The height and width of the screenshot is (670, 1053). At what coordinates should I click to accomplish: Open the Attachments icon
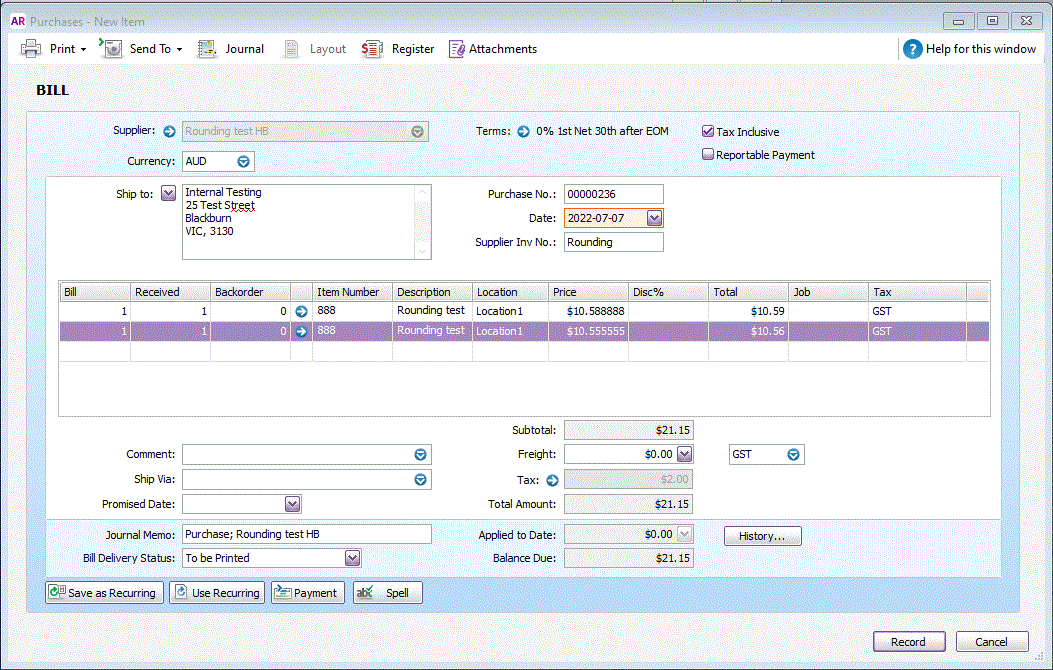click(457, 49)
